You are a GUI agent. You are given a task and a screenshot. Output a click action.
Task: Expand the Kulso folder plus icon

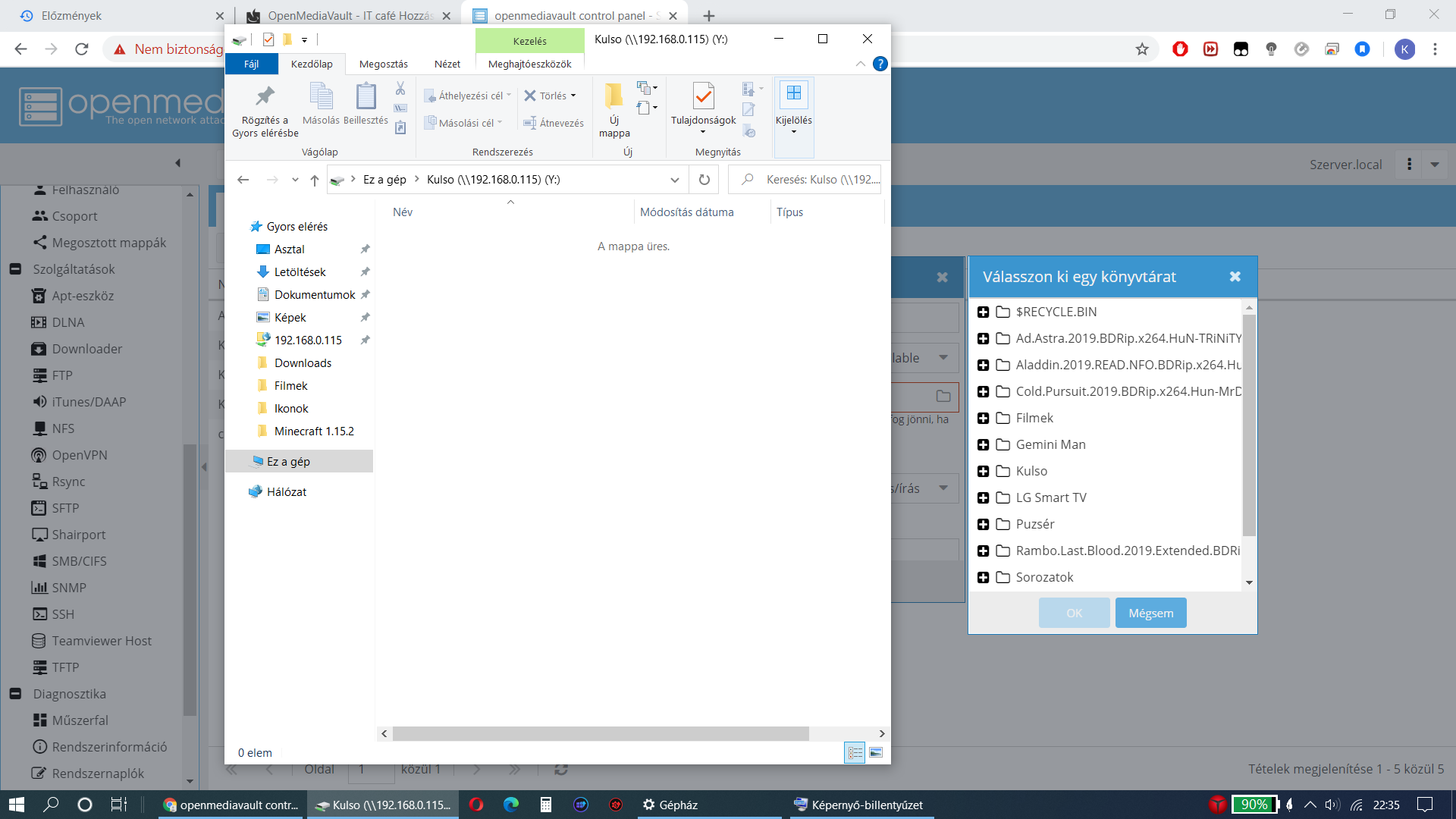983,472
